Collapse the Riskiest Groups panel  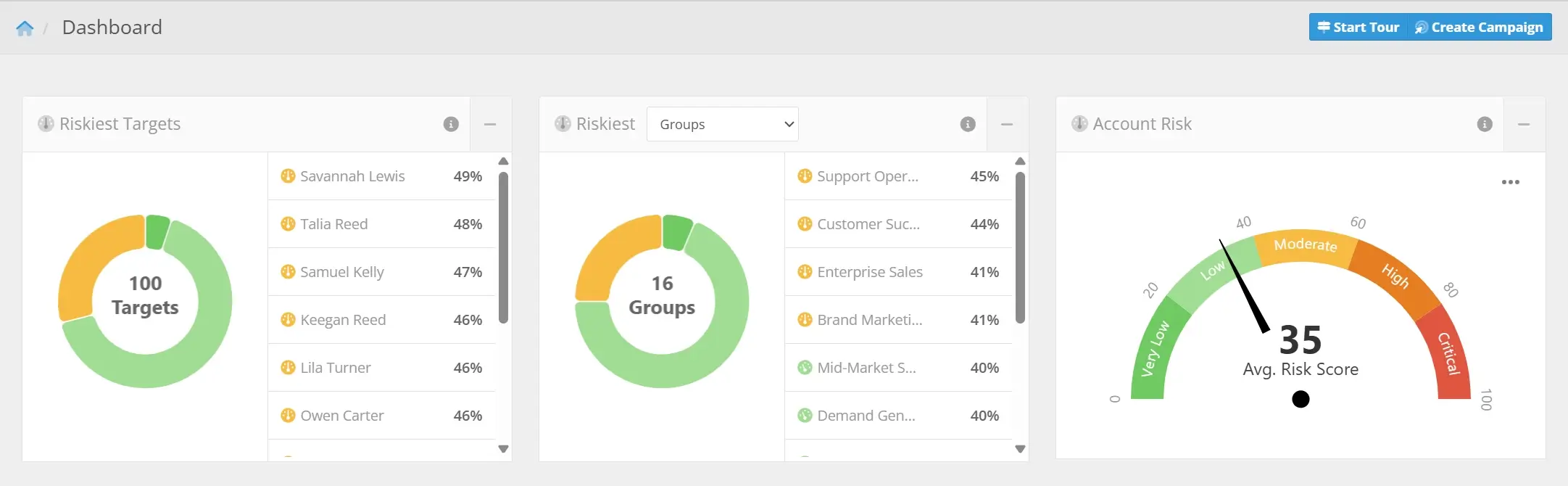click(1007, 124)
